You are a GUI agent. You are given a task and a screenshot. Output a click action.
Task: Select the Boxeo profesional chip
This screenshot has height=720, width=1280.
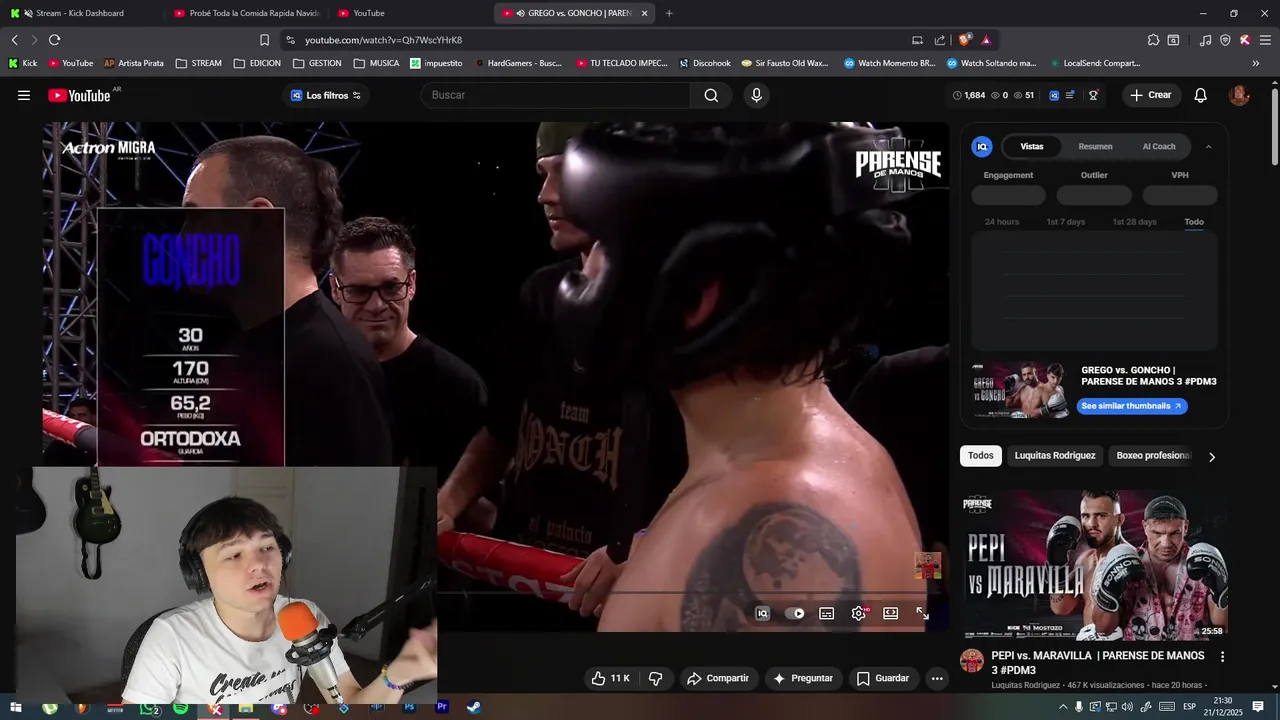pos(1153,456)
